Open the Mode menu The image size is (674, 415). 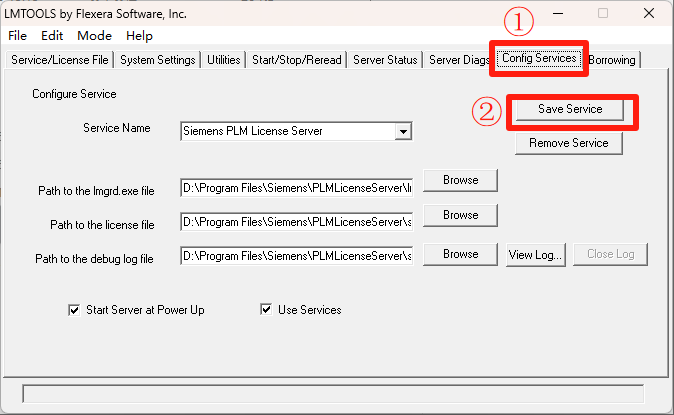click(x=95, y=35)
